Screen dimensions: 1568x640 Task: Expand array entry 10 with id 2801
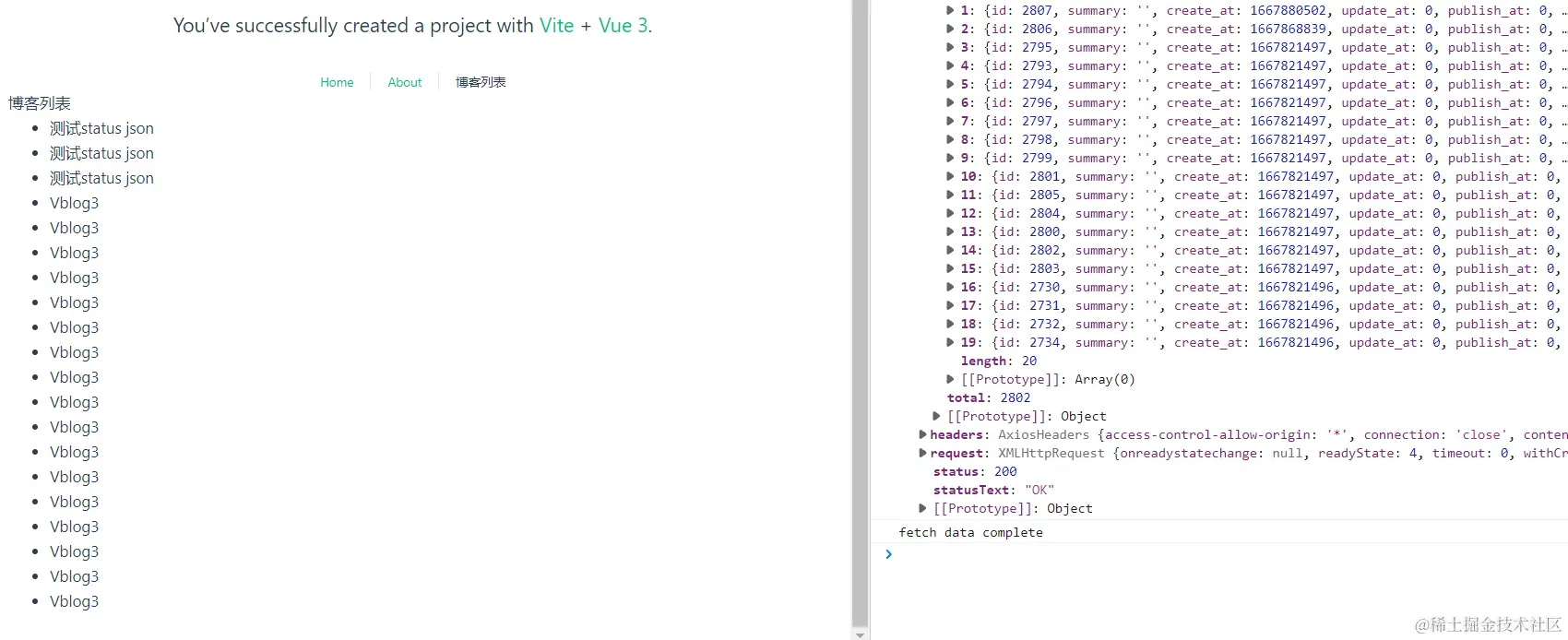tap(951, 176)
